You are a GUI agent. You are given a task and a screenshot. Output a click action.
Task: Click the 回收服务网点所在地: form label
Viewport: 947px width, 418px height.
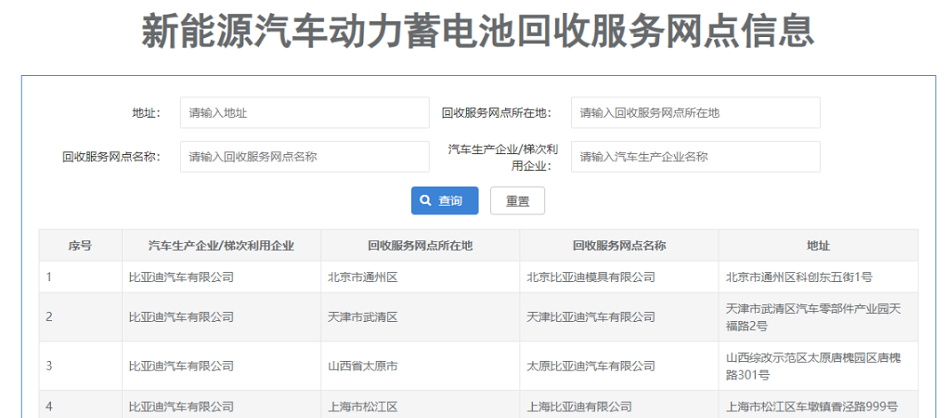pyautogui.click(x=497, y=113)
